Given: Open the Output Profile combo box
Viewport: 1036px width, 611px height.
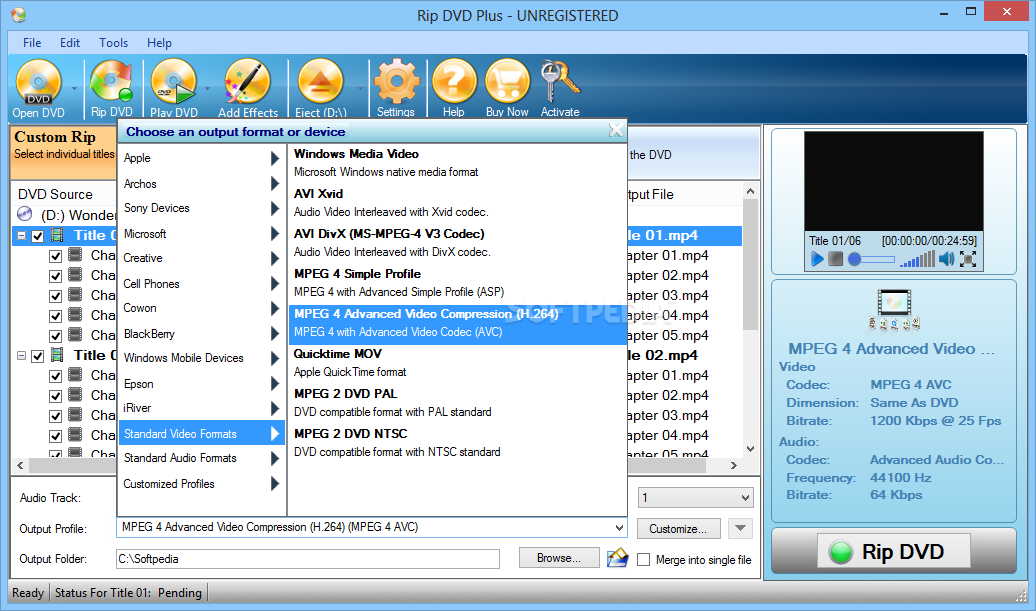Looking at the screenshot, I should pos(371,527).
